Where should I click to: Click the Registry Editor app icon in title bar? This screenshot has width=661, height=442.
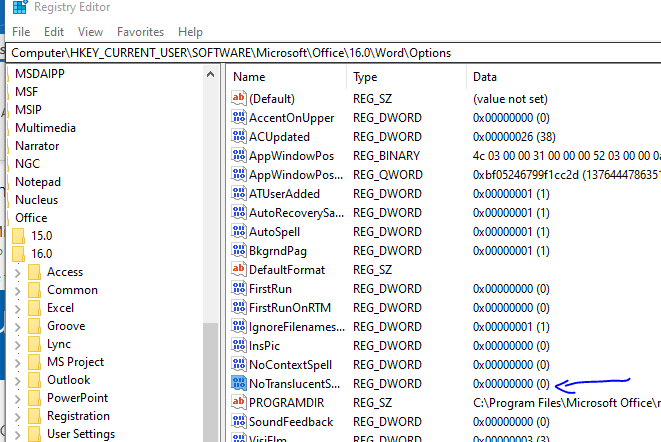coord(20,7)
